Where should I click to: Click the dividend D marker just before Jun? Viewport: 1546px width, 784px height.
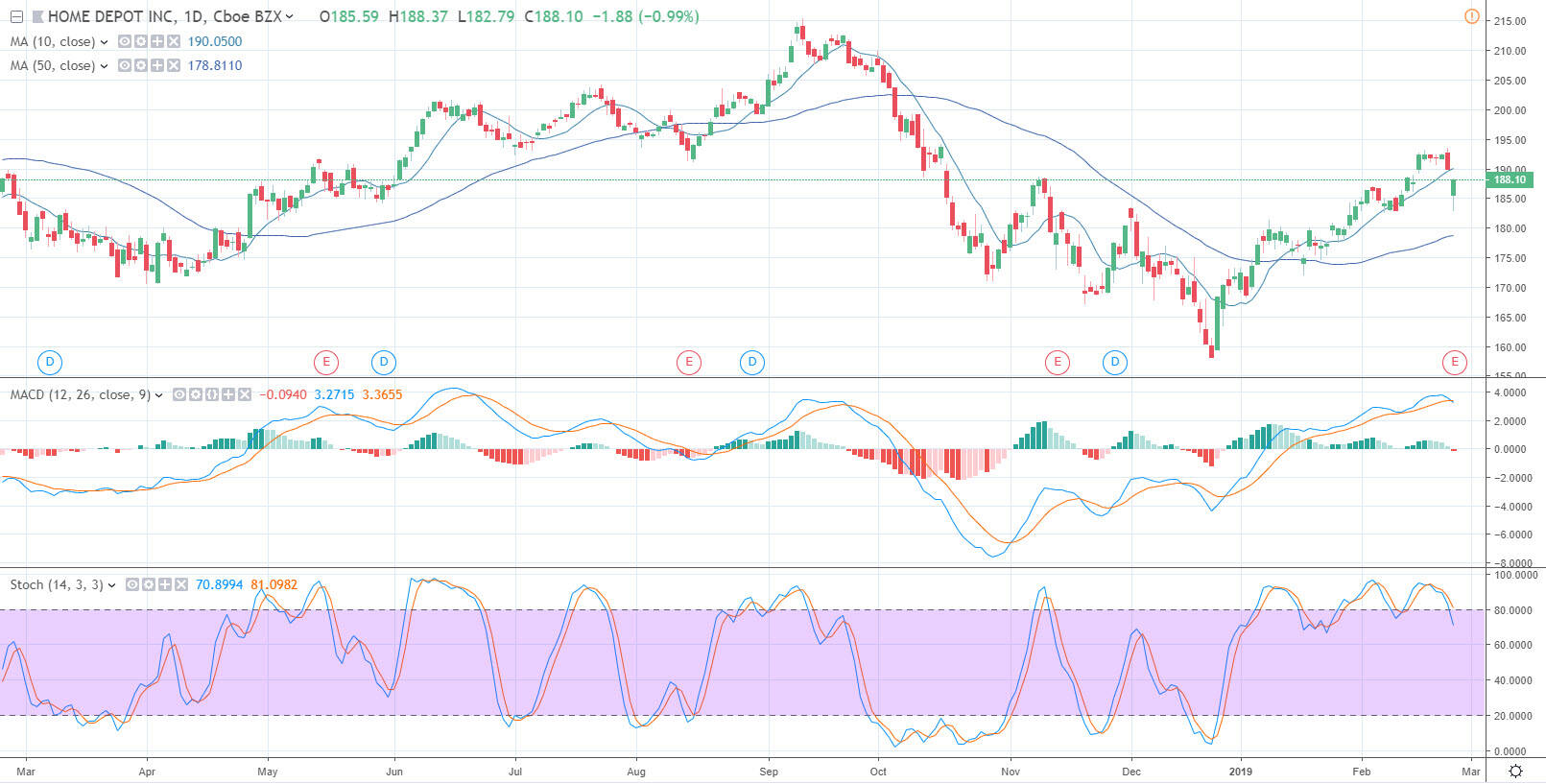[384, 362]
